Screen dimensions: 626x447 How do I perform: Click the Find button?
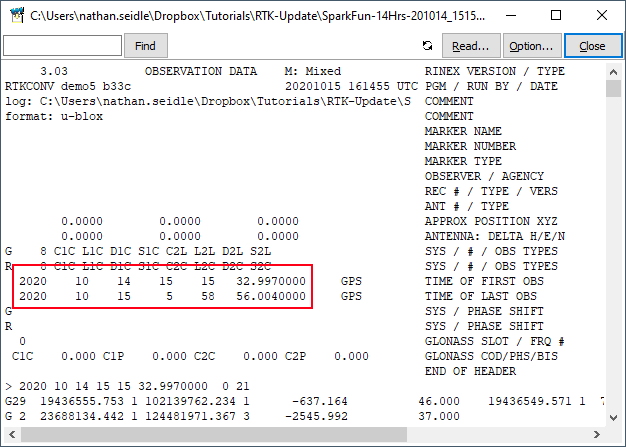coord(146,46)
